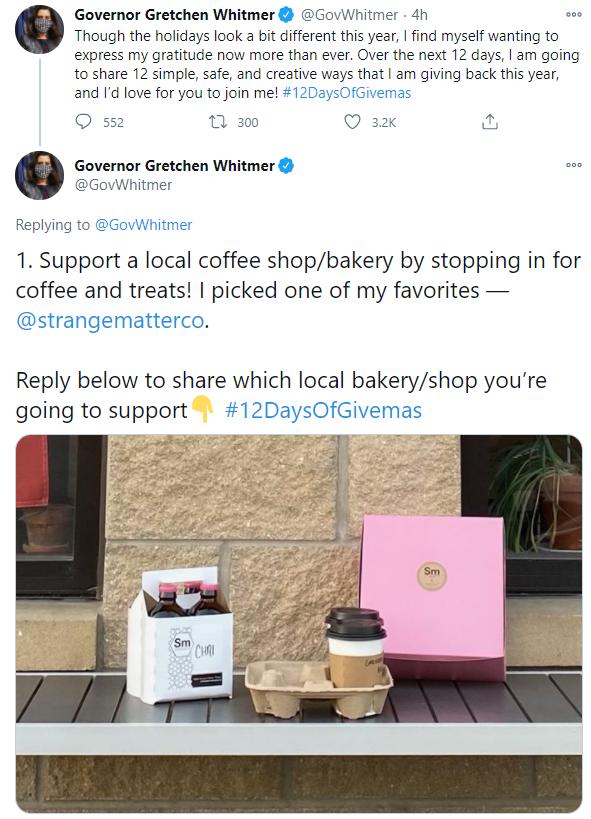Click verified badge on the reply tweet author
Viewport: 591px width, 819px height.
click(x=286, y=166)
